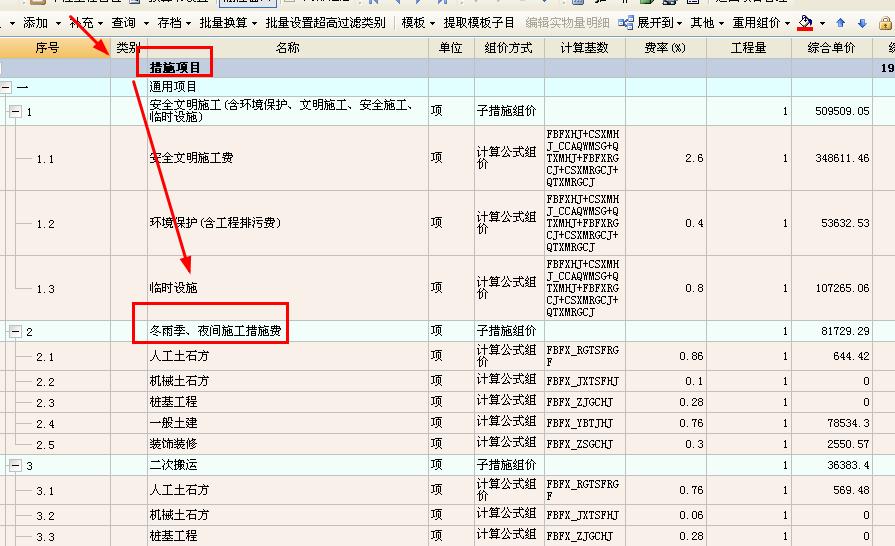Screen dimensions: 895x546
Task: Select 桩基工程 in row 2.3
Action: (x=173, y=402)
